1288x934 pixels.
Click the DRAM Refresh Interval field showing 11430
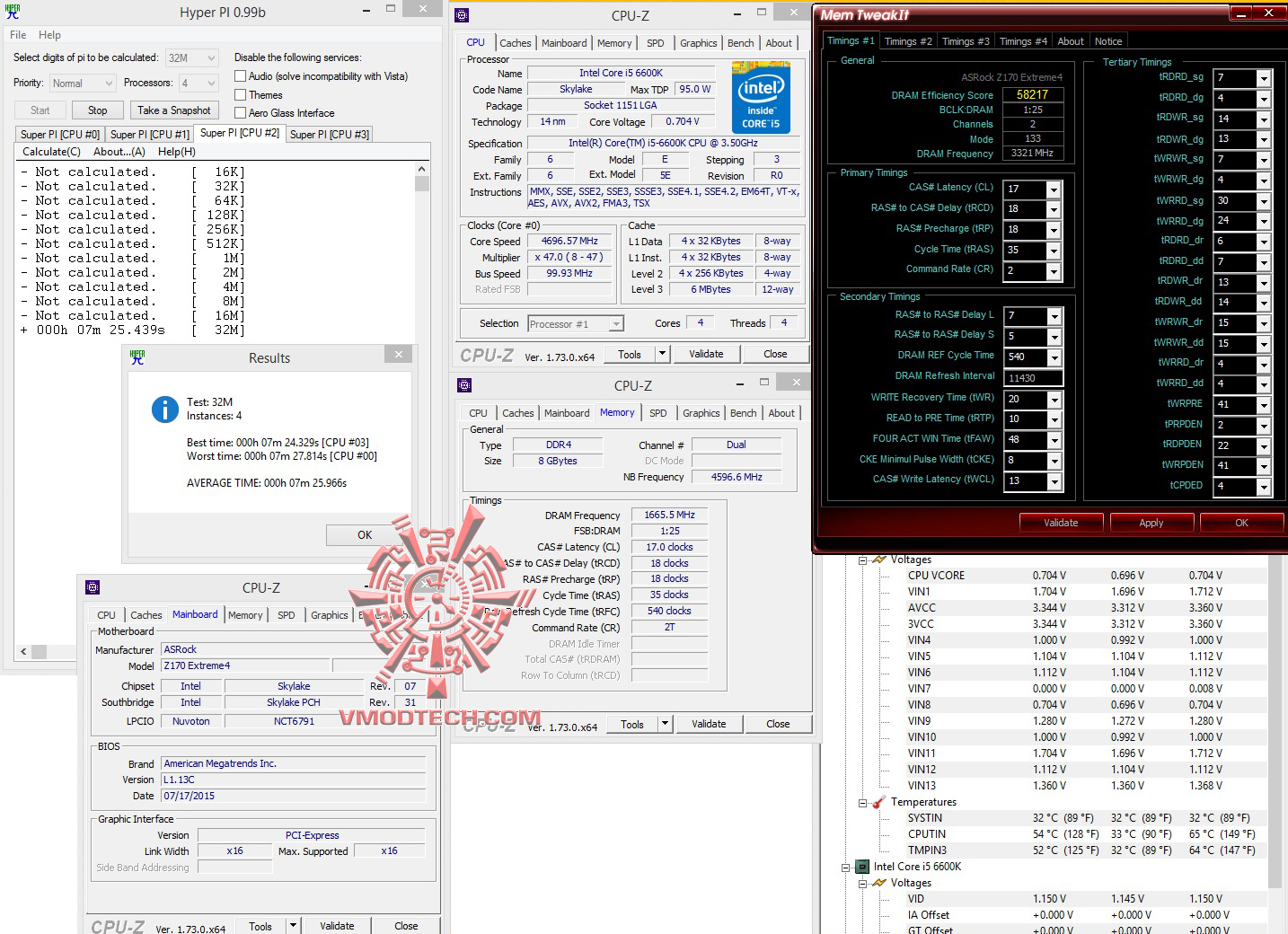coord(1035,378)
